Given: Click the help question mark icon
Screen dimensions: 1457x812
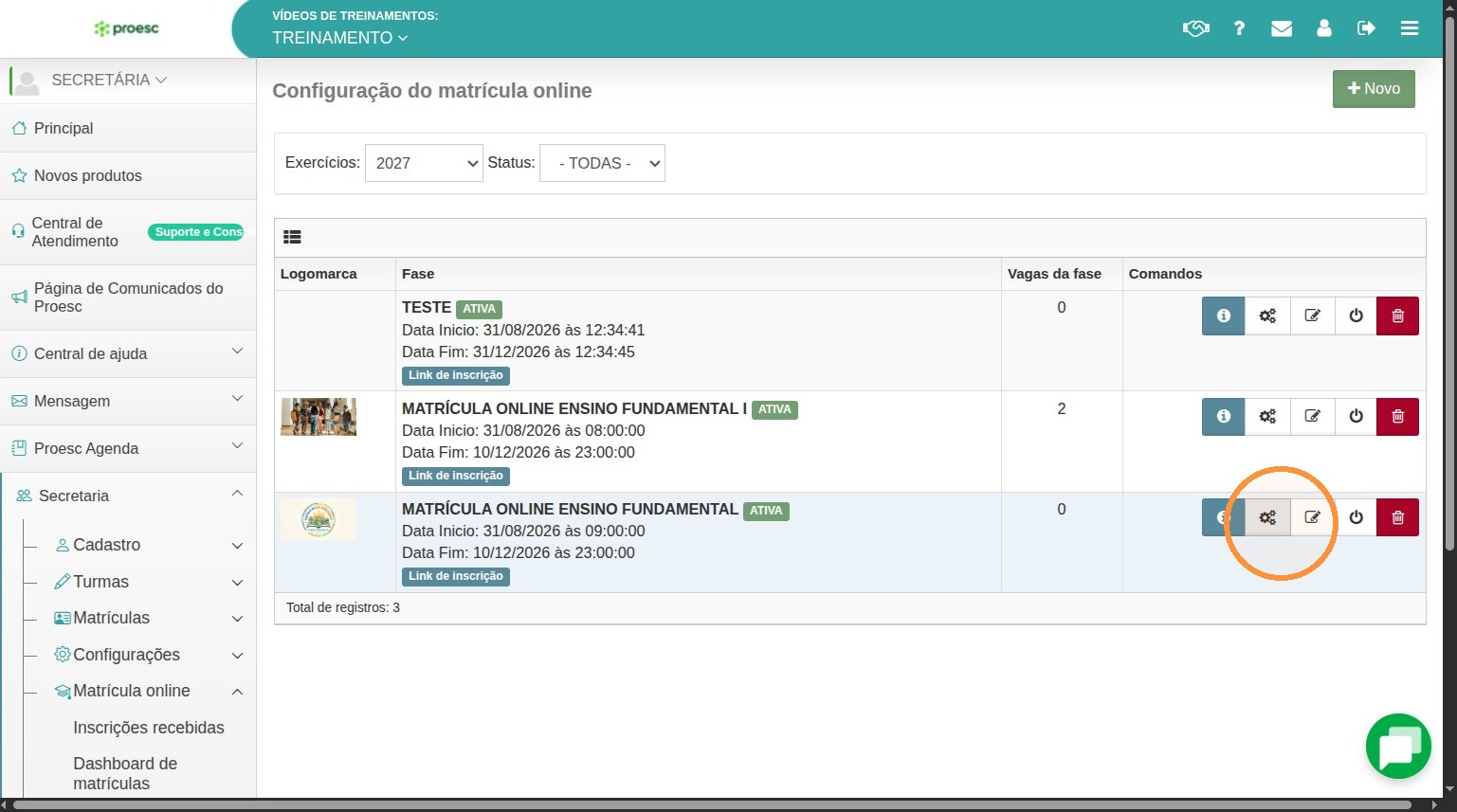Looking at the screenshot, I should pyautogui.click(x=1239, y=28).
